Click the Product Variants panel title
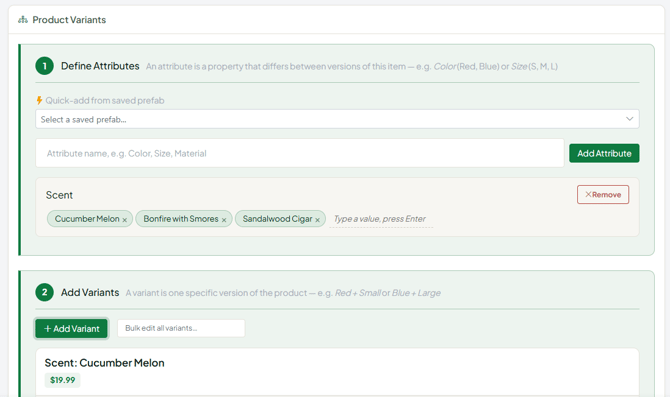The height and width of the screenshot is (397, 670). point(69,20)
